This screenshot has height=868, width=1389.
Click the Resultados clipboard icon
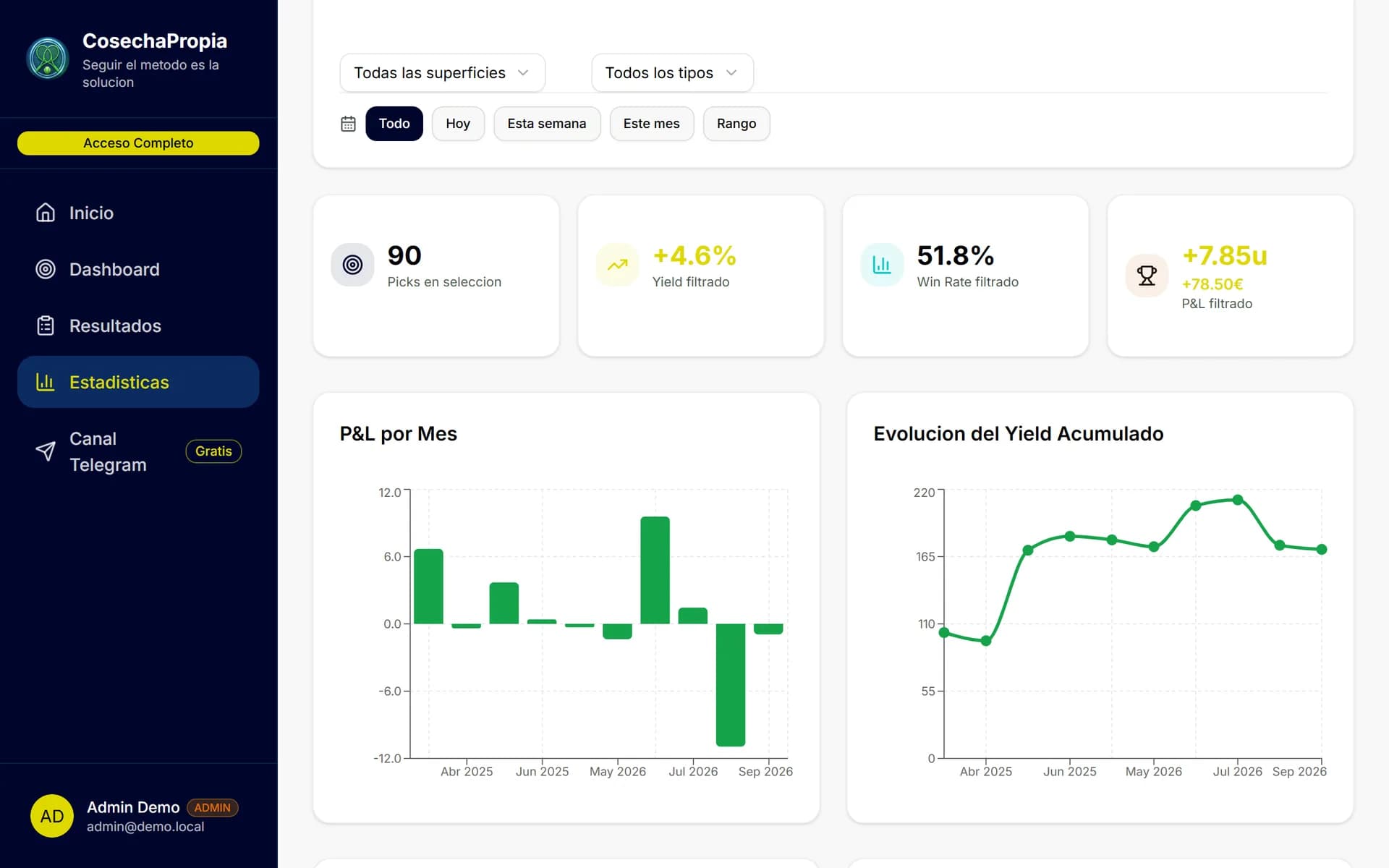click(46, 325)
